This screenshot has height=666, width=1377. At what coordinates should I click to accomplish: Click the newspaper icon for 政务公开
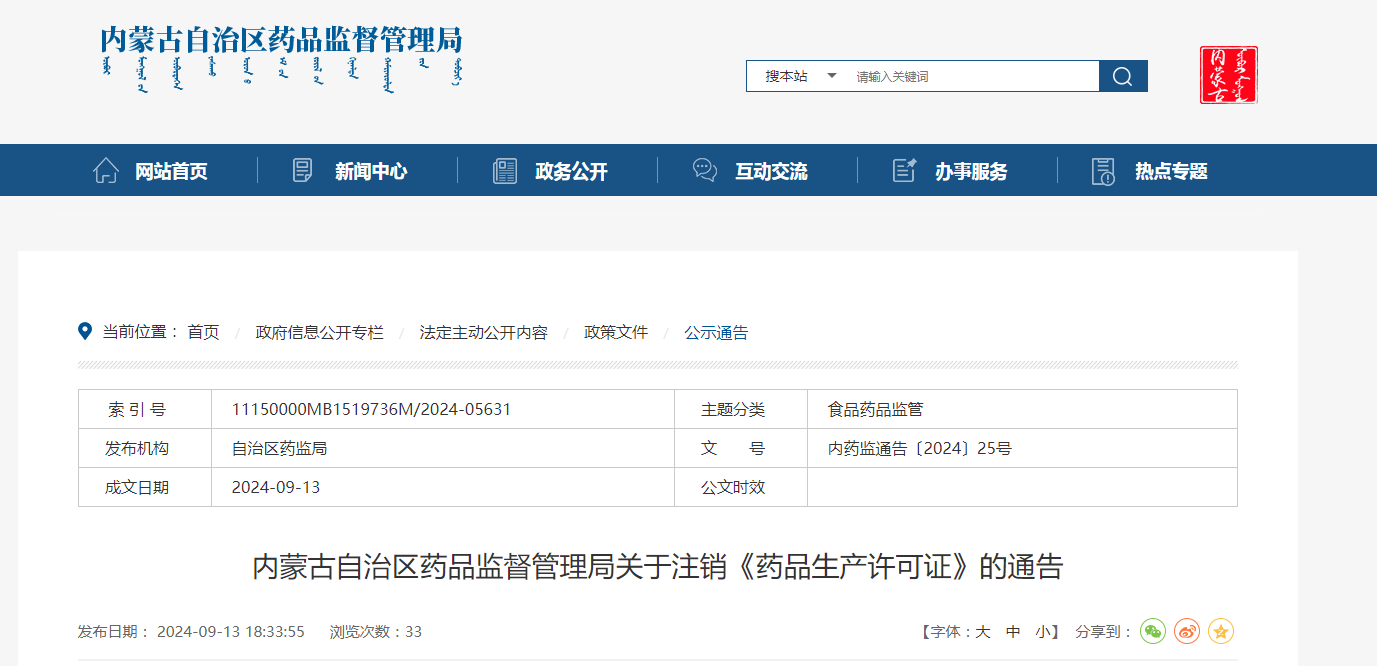coord(505,171)
